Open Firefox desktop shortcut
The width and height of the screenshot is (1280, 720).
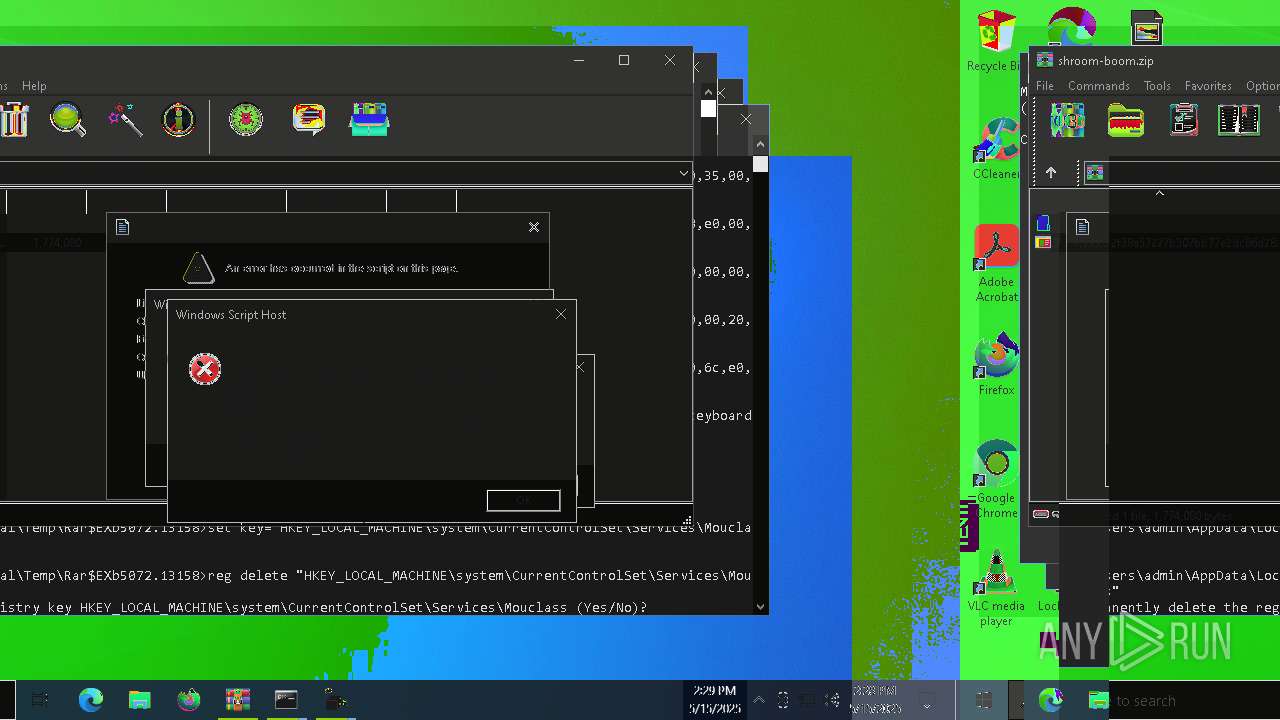point(997,365)
